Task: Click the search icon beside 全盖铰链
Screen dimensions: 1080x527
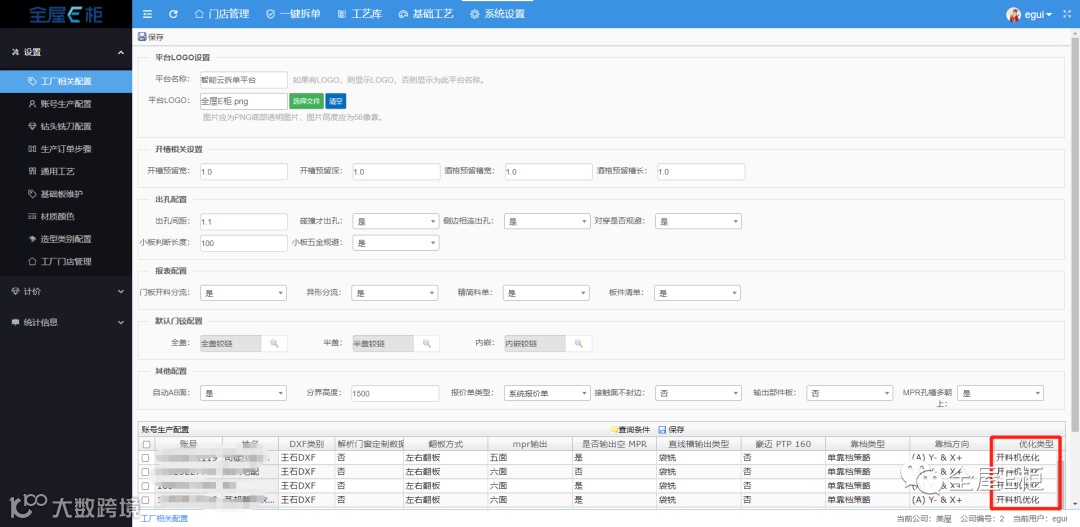Action: [x=274, y=343]
